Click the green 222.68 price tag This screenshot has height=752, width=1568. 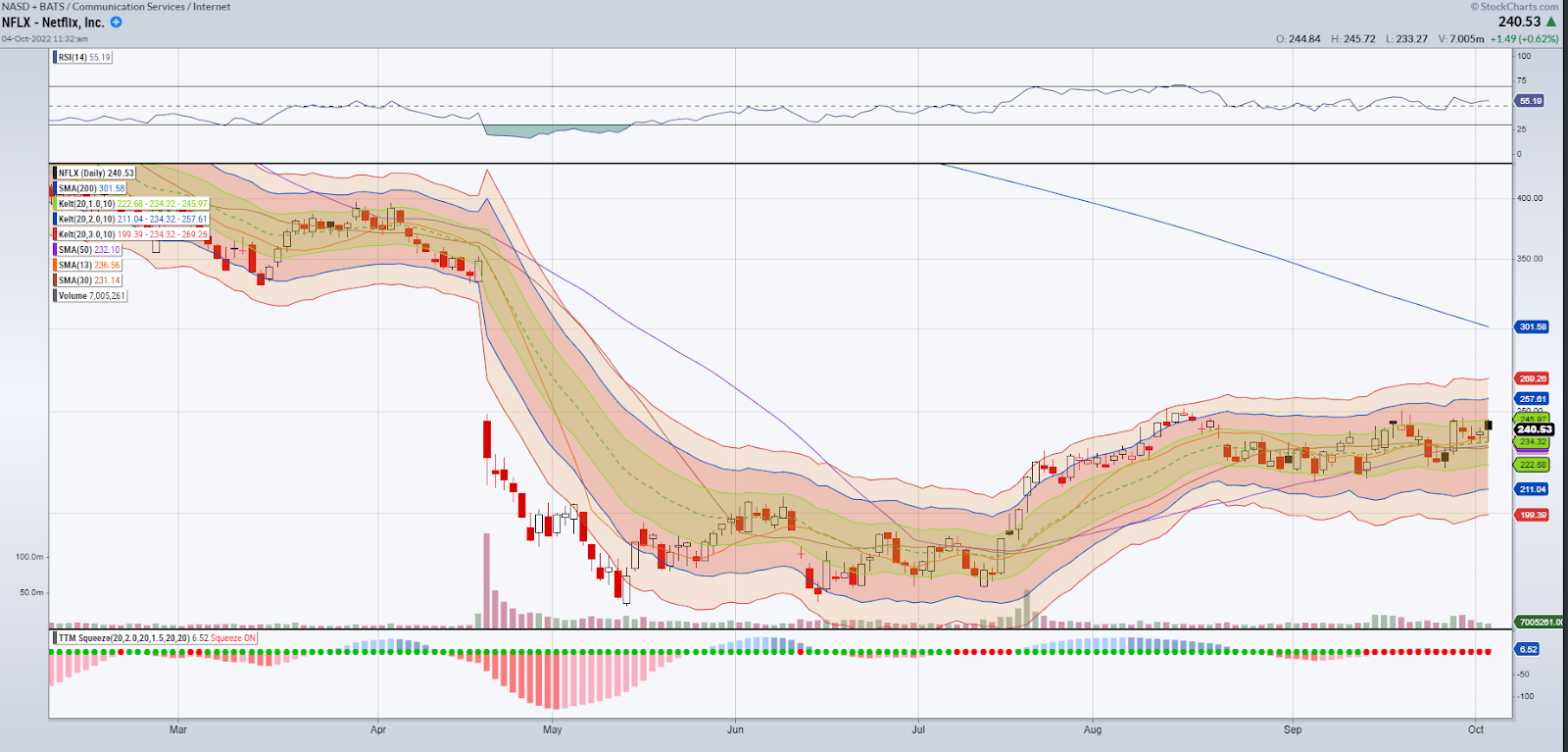[1533, 465]
